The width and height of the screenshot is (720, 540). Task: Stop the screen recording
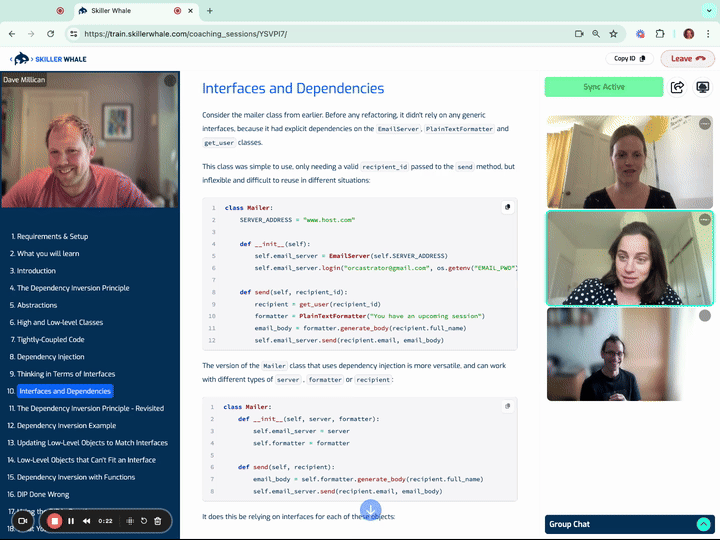[x=55, y=521]
